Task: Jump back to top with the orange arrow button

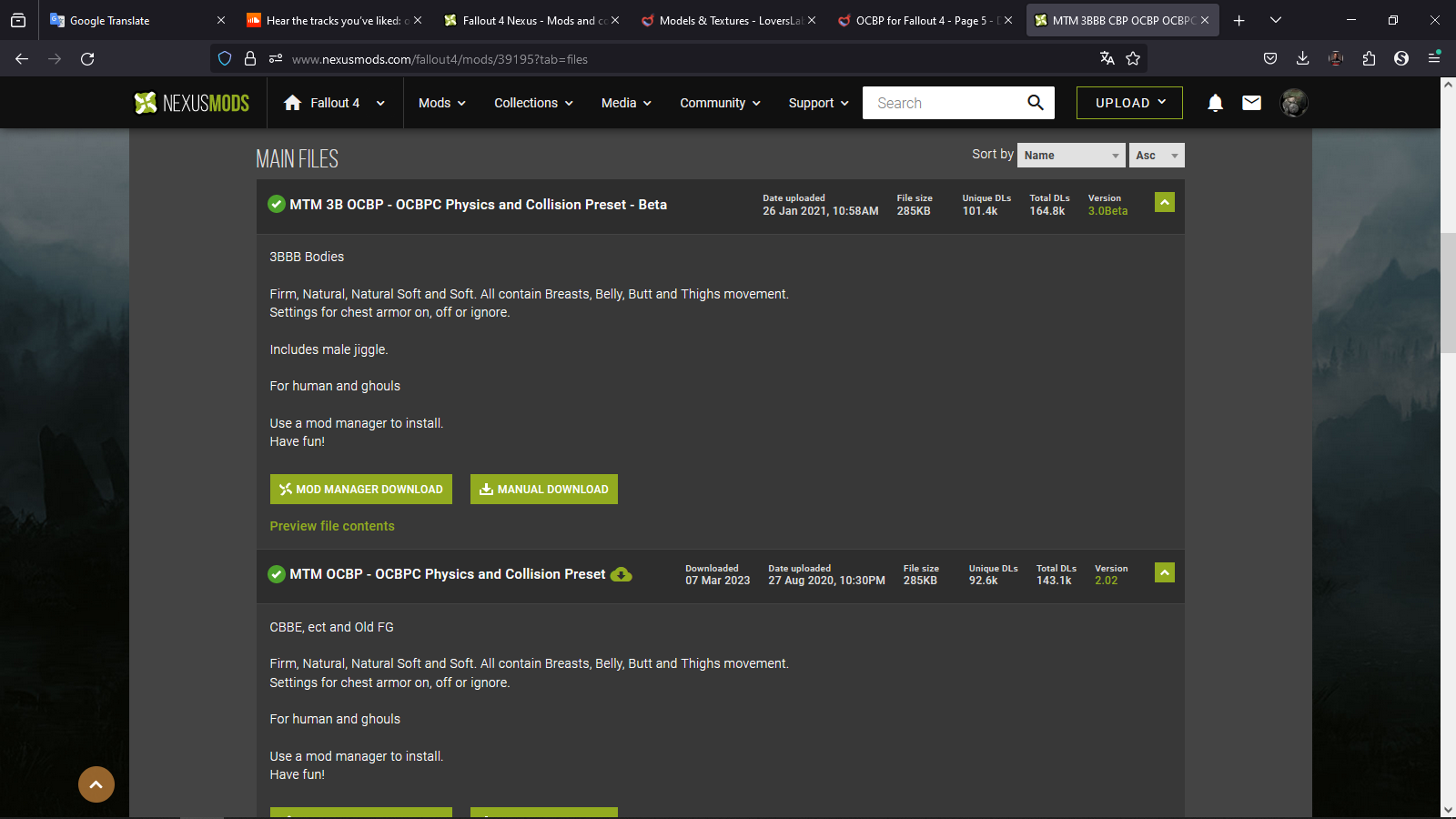Action: point(96,784)
